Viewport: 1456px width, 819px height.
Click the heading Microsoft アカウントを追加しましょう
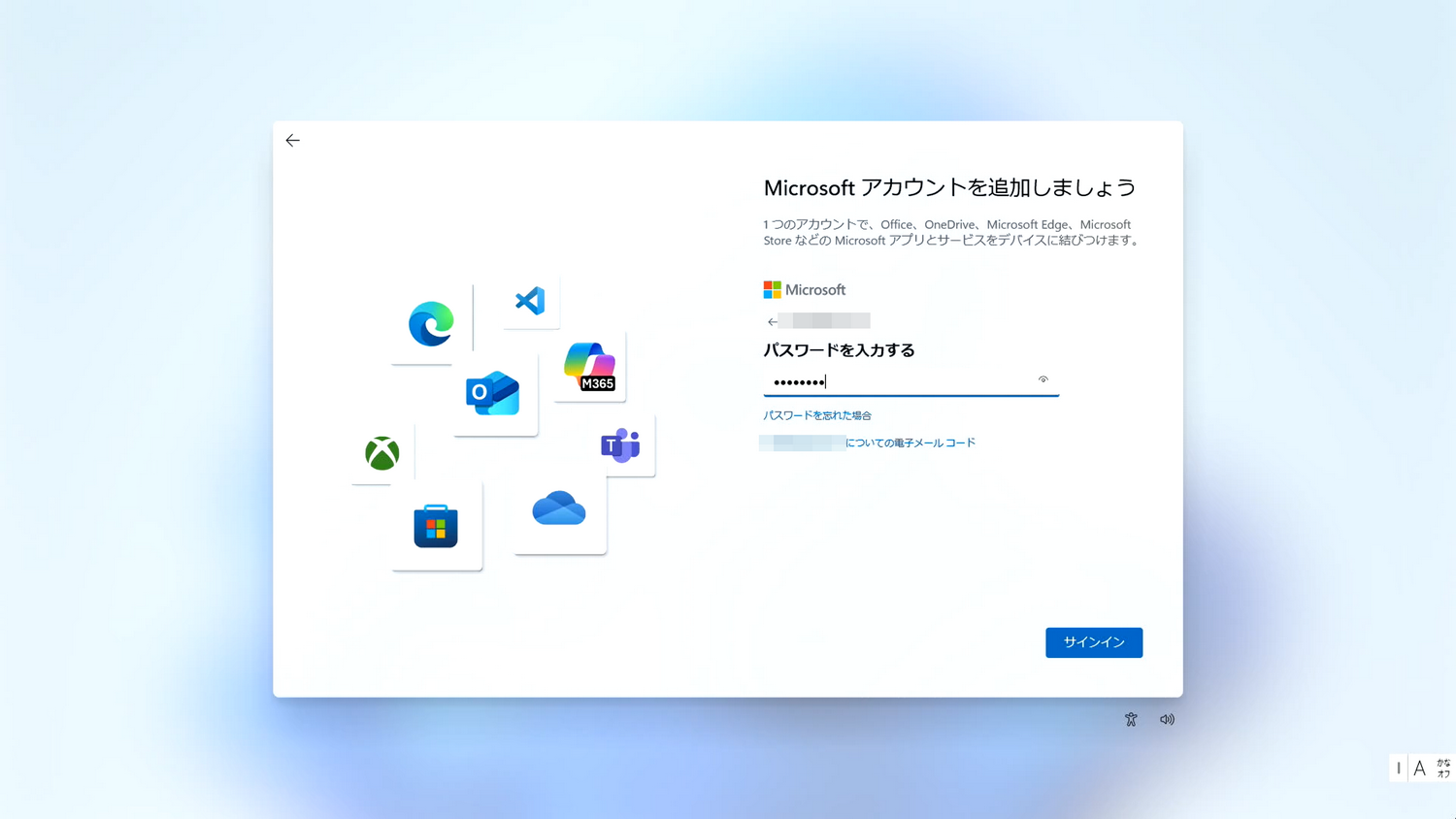pos(949,187)
